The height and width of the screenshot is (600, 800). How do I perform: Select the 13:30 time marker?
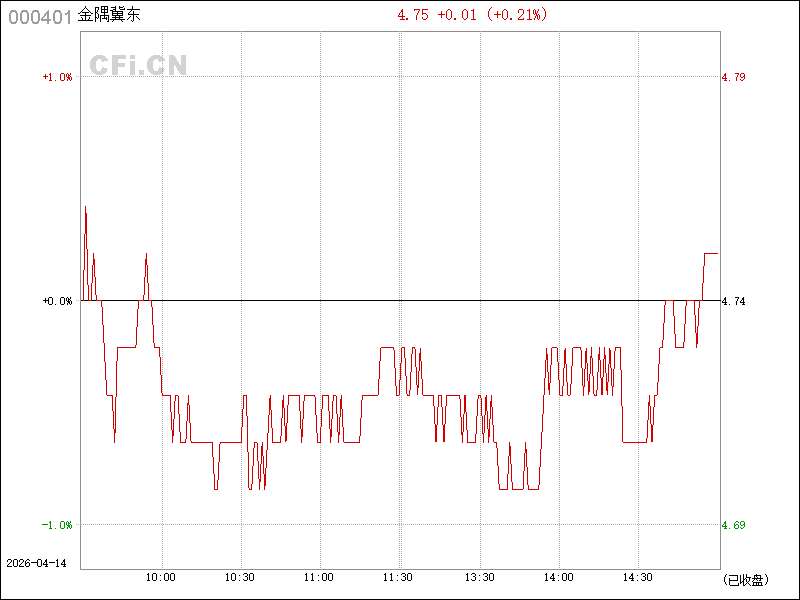tap(480, 578)
